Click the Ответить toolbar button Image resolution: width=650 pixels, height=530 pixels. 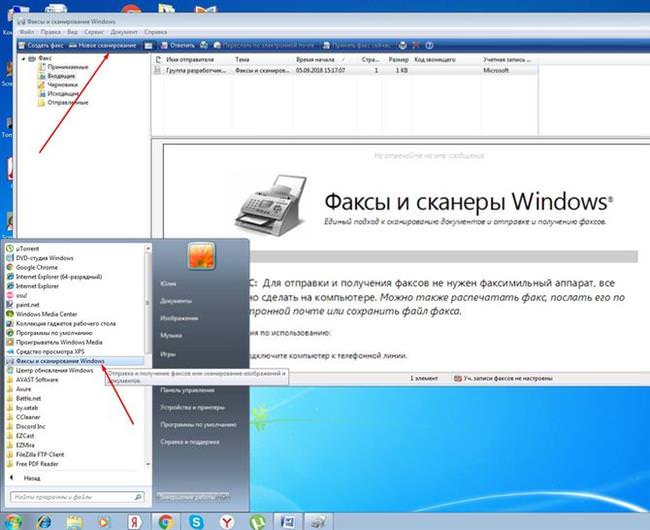pyautogui.click(x=177, y=45)
